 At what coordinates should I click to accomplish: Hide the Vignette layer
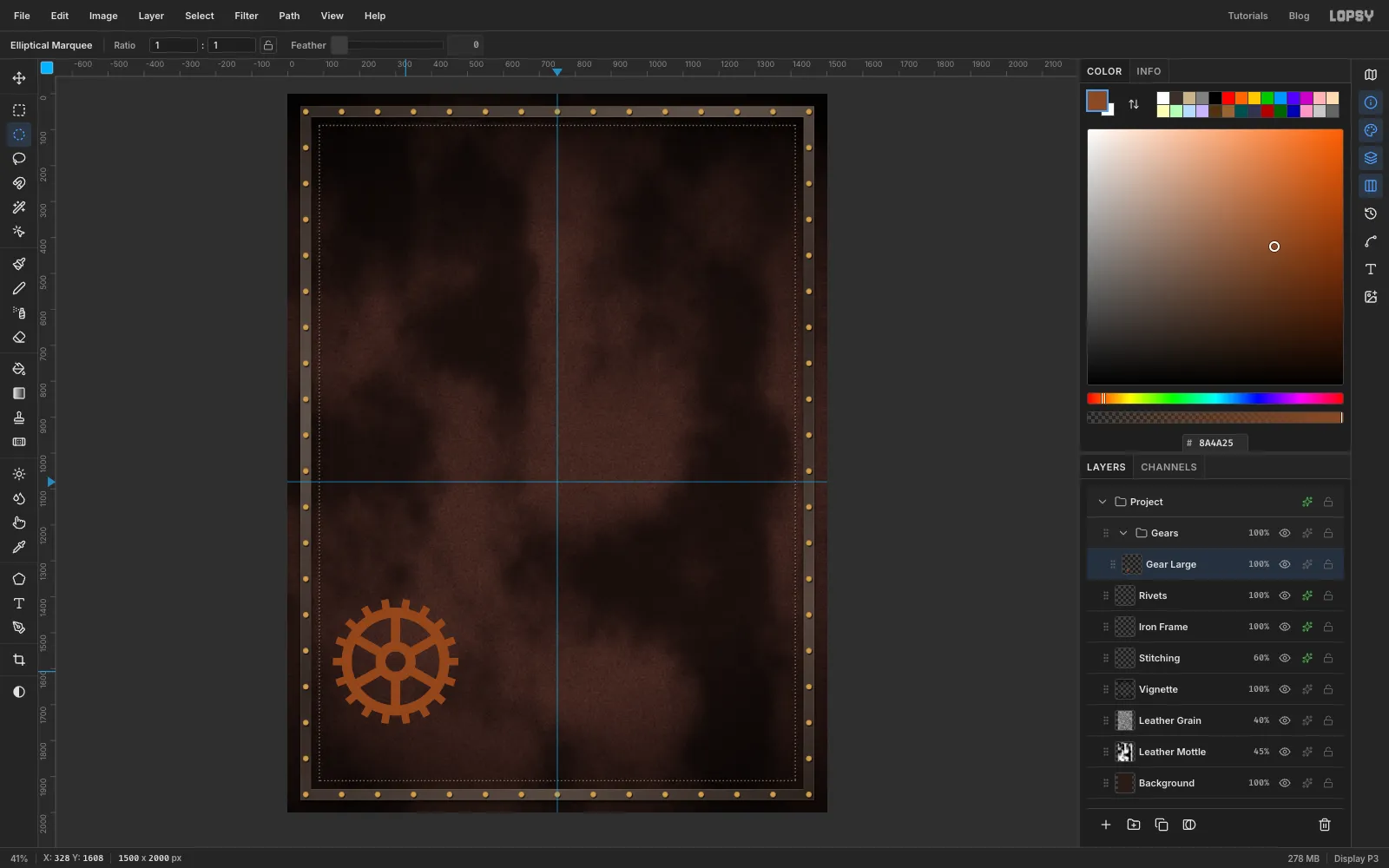click(x=1285, y=689)
